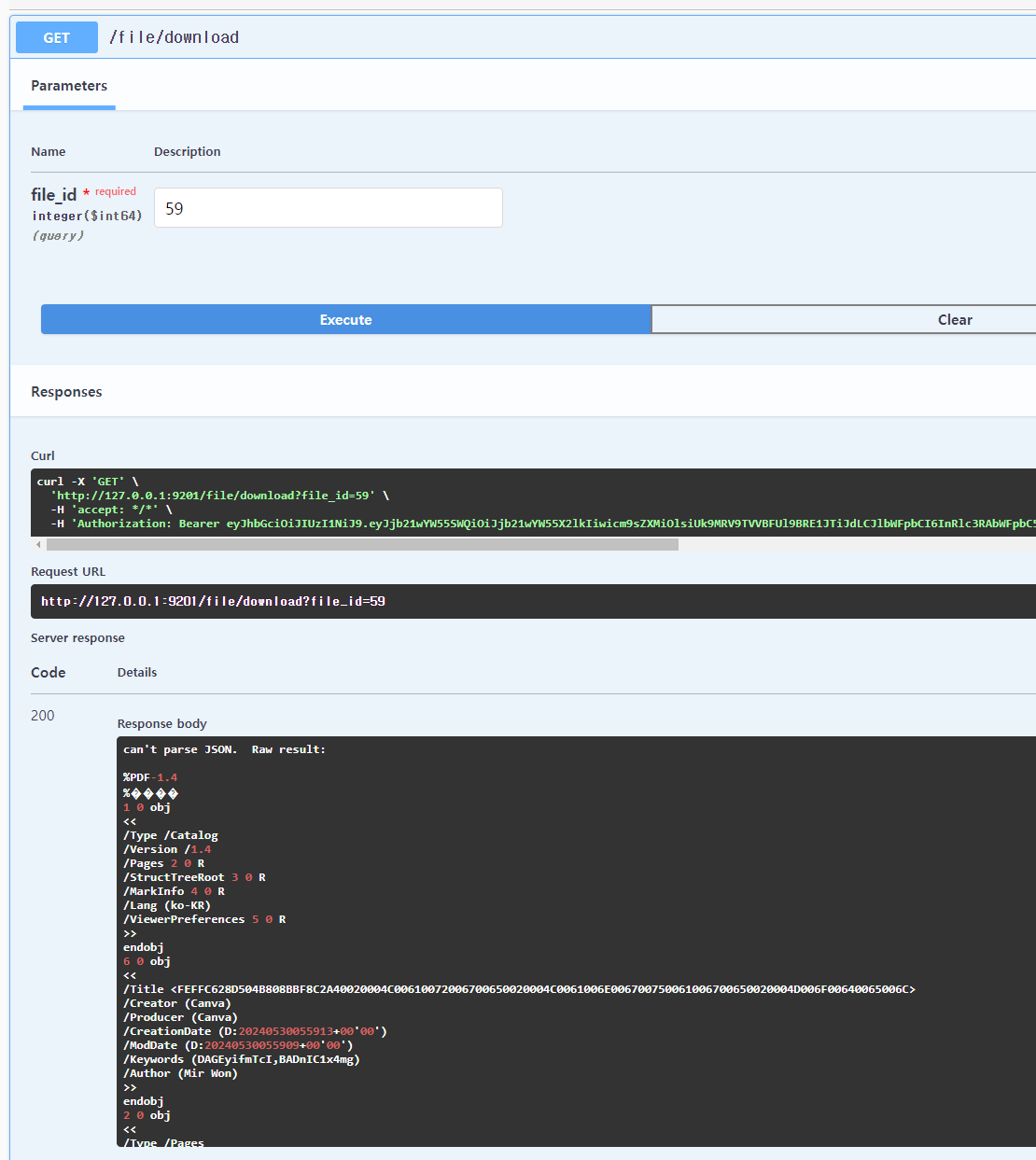Click the Responses section header

(x=66, y=391)
